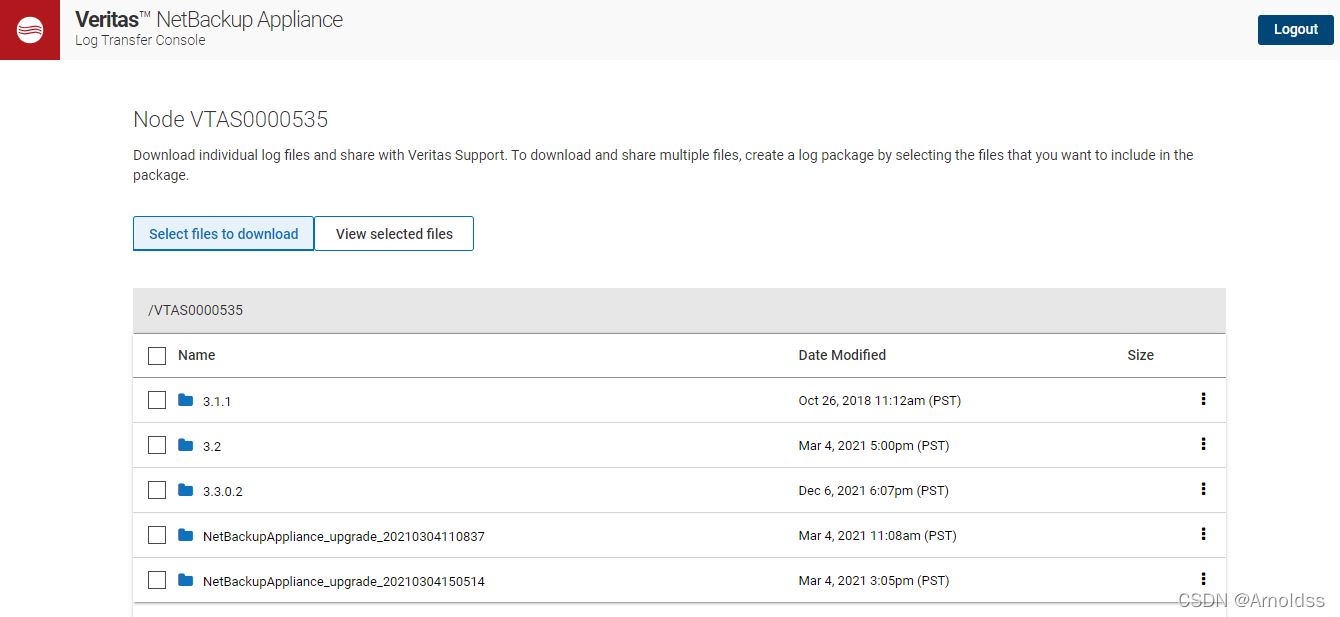The image size is (1340, 617).
Task: Log out using the Logout button
Action: point(1296,30)
